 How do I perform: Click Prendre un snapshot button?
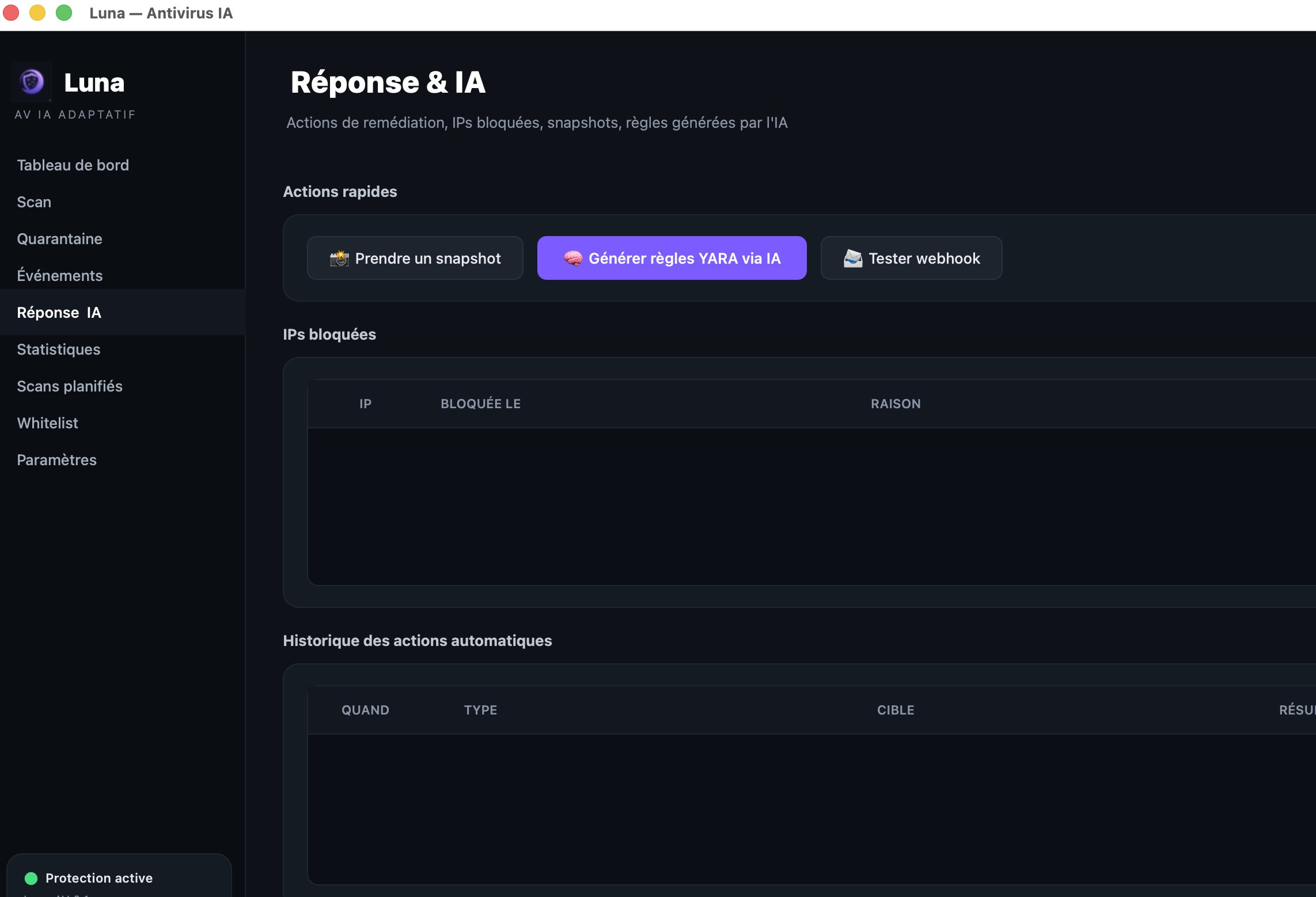(415, 259)
